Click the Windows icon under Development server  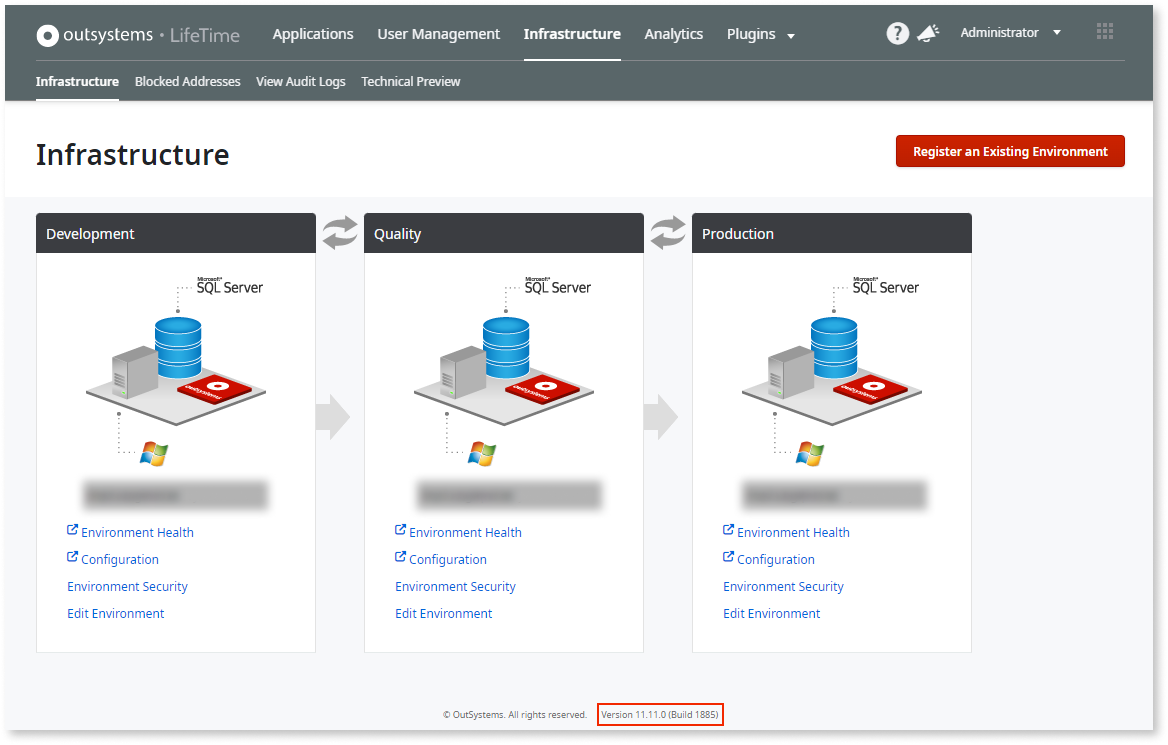[x=152, y=452]
